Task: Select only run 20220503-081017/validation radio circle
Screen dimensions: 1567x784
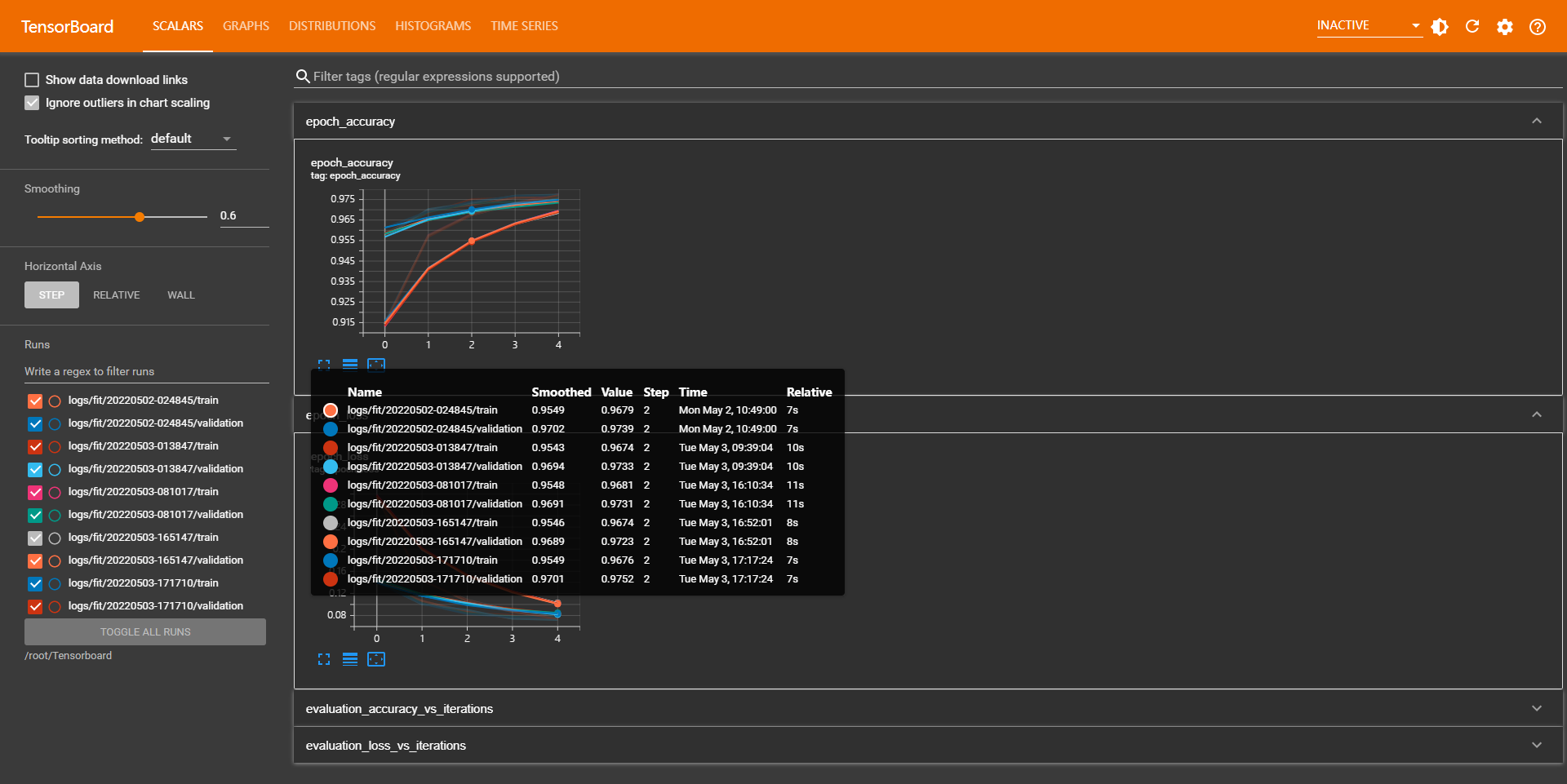Action: 55,516
